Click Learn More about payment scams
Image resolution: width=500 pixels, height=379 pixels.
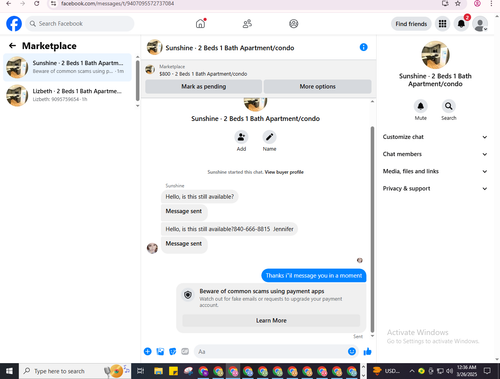click(271, 320)
